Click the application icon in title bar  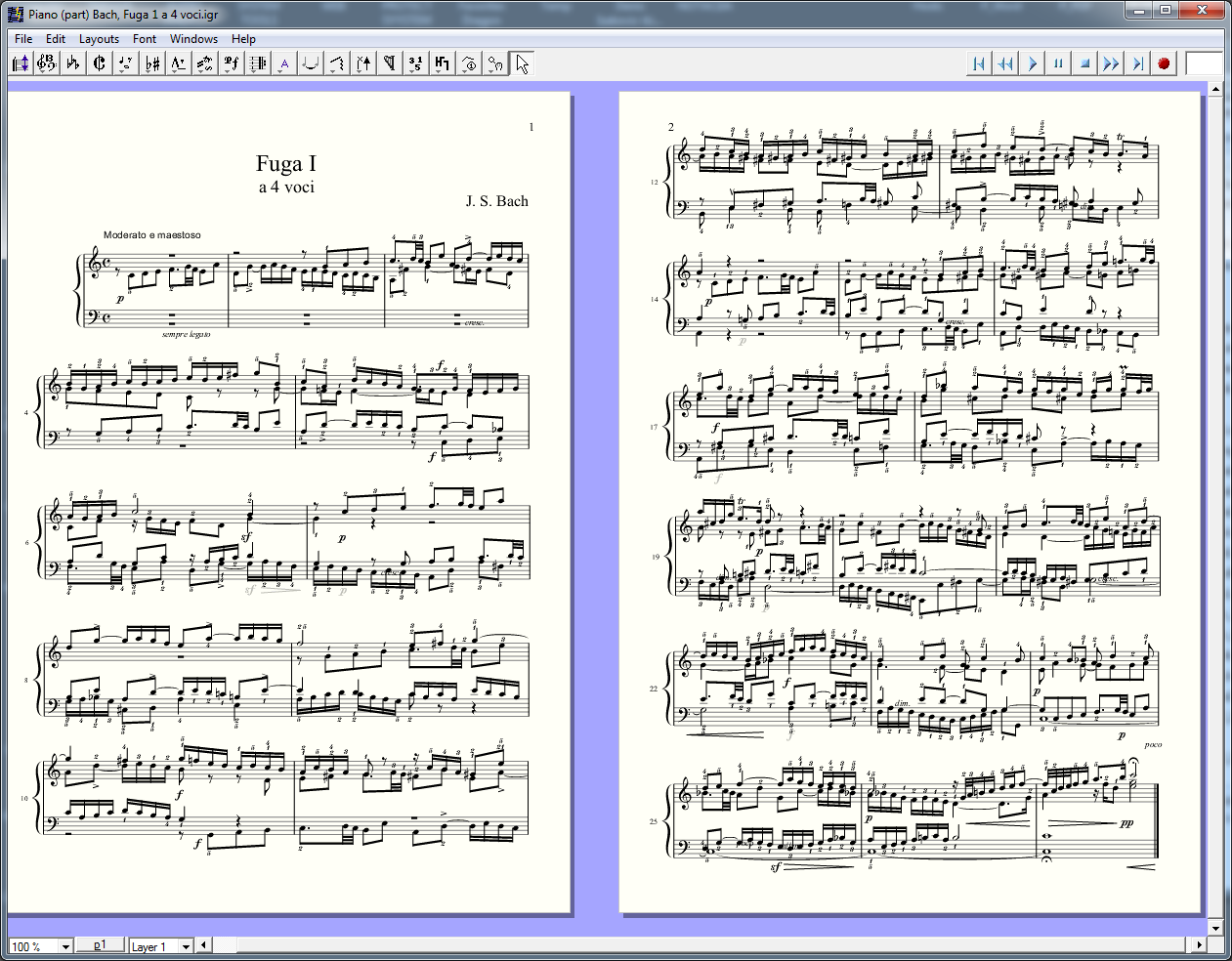click(x=15, y=14)
